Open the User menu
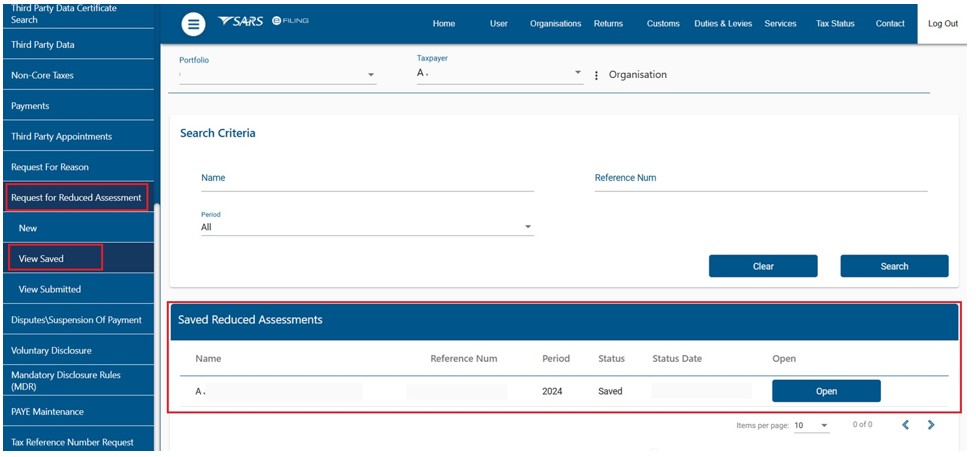 499,24
